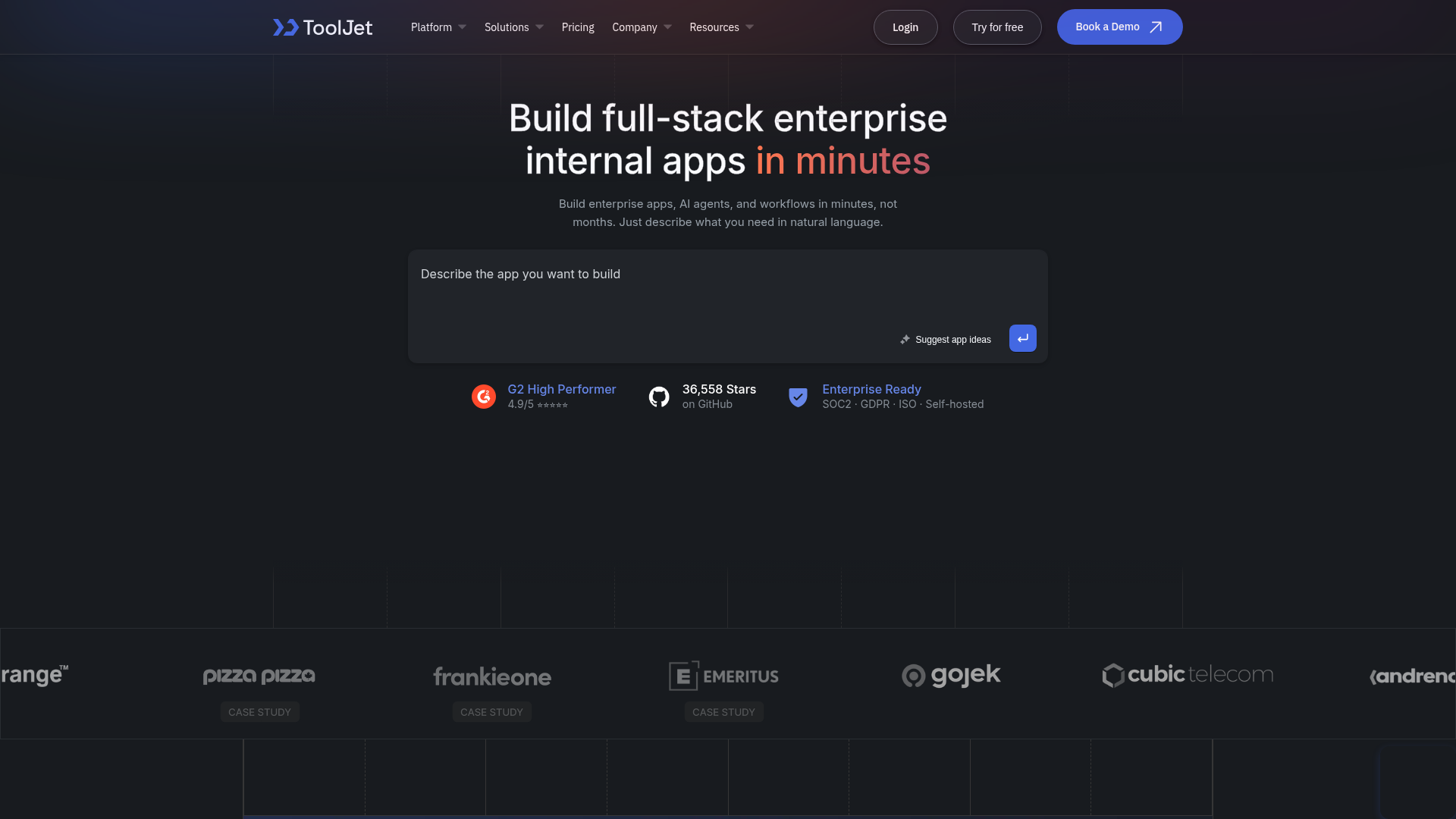Click the G2 badge icon

(x=484, y=397)
